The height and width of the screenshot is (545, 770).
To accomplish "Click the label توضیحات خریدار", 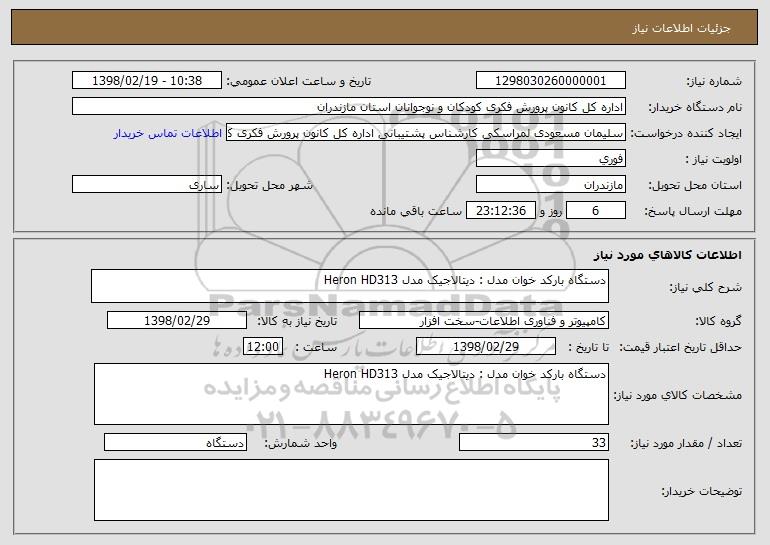I will (701, 491).
